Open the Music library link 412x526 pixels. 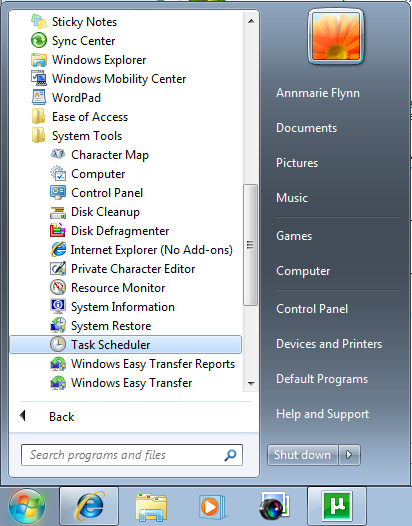292,198
